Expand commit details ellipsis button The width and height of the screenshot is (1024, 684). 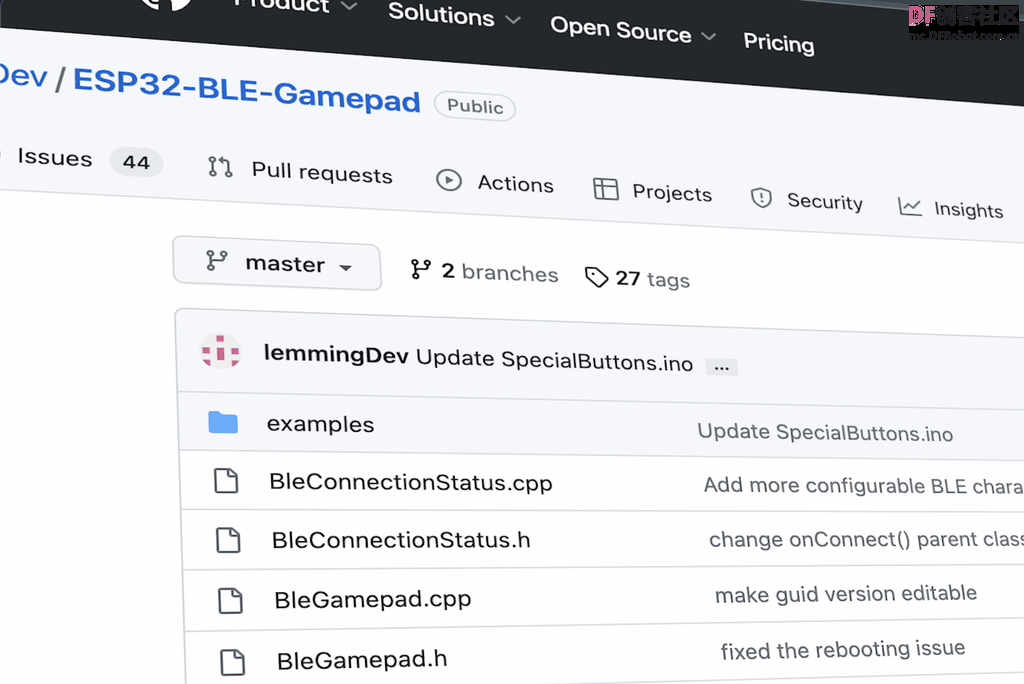pyautogui.click(x=722, y=367)
